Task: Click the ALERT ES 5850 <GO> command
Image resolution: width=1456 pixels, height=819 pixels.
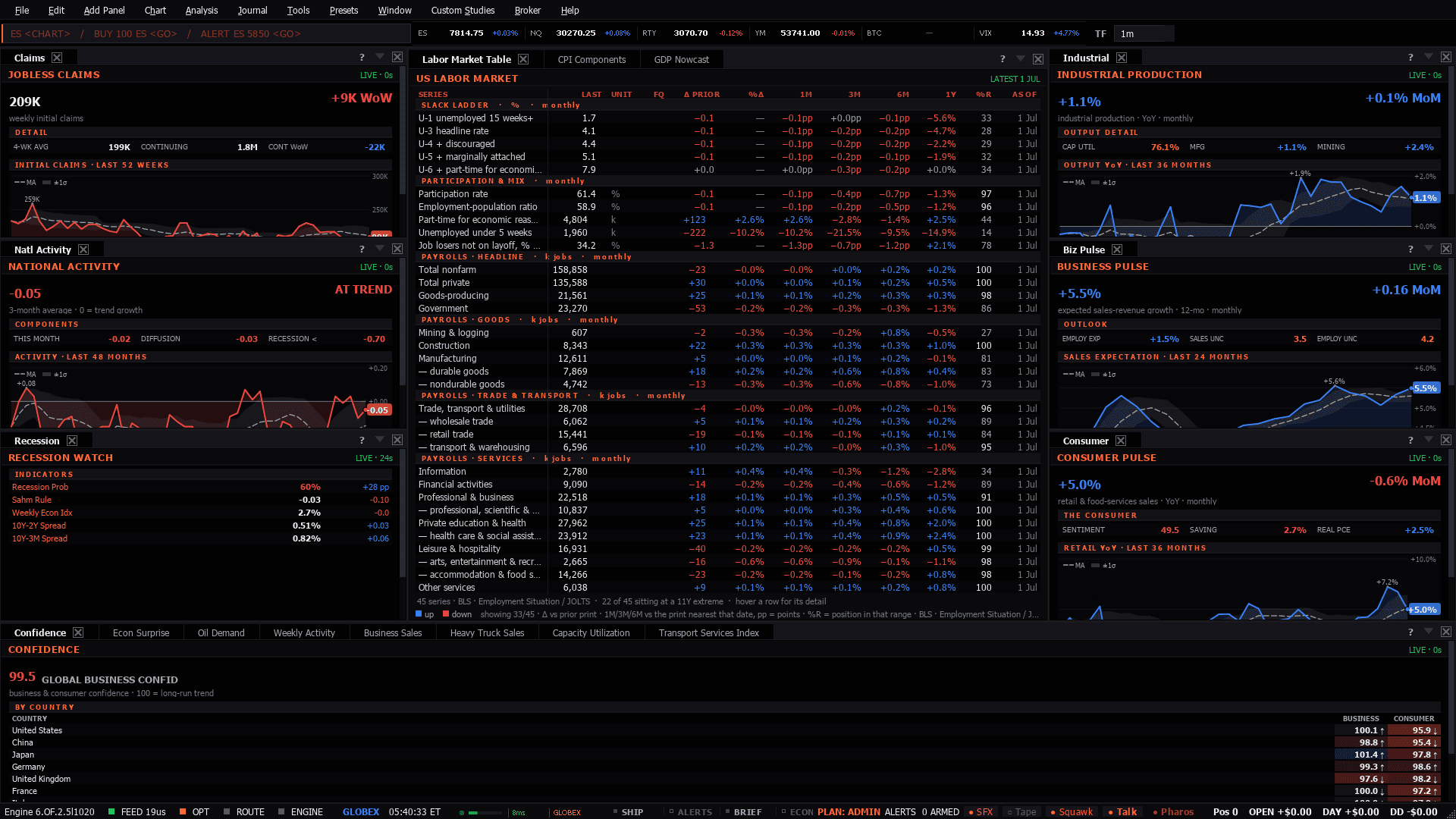Action: pos(250,33)
